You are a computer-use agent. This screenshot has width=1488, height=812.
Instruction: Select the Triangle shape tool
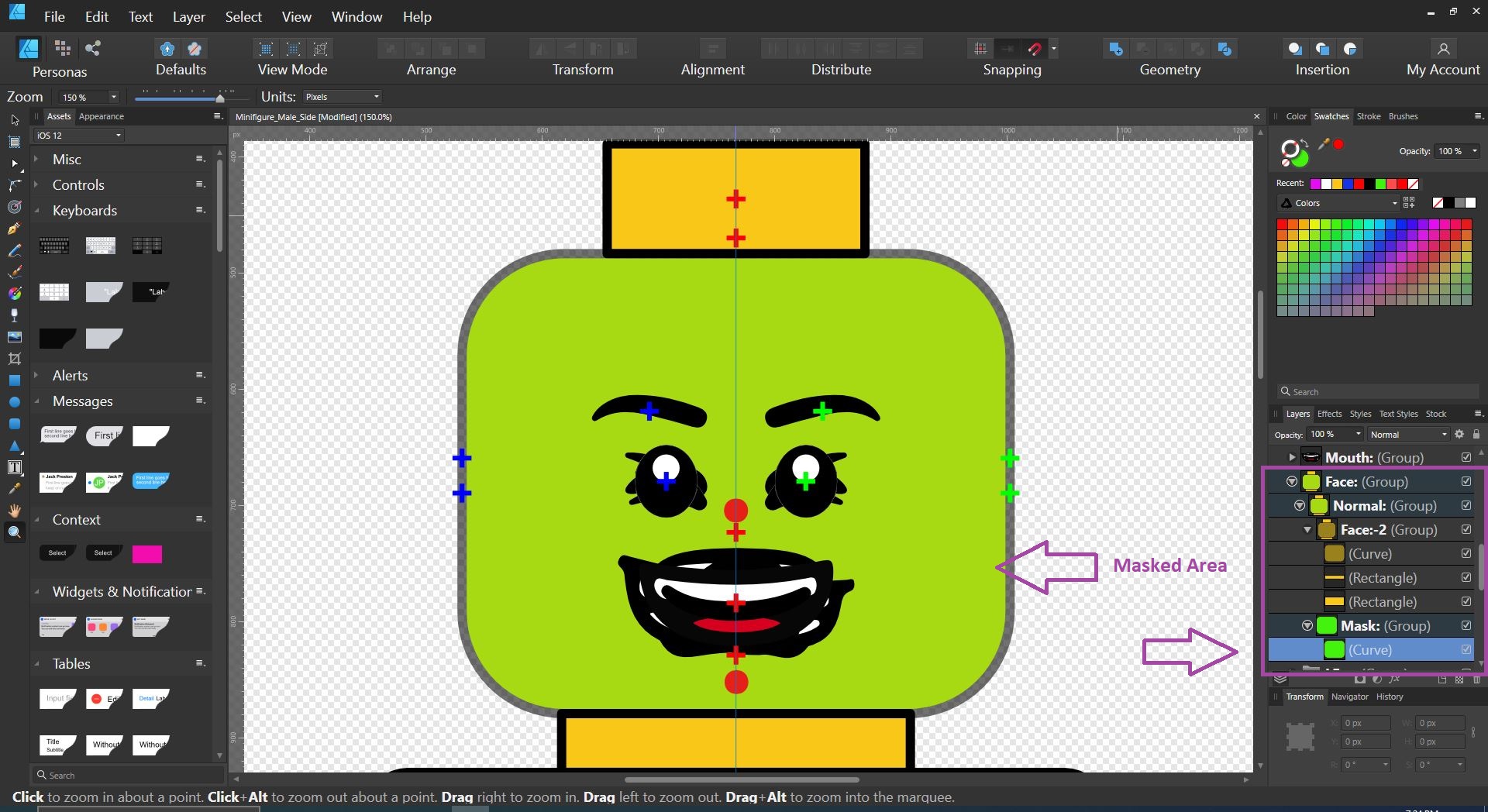point(14,446)
